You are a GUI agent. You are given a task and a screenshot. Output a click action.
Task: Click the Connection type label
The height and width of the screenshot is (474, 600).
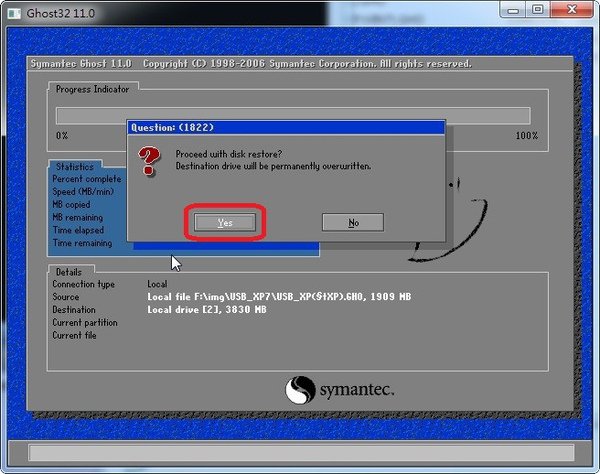coord(83,284)
